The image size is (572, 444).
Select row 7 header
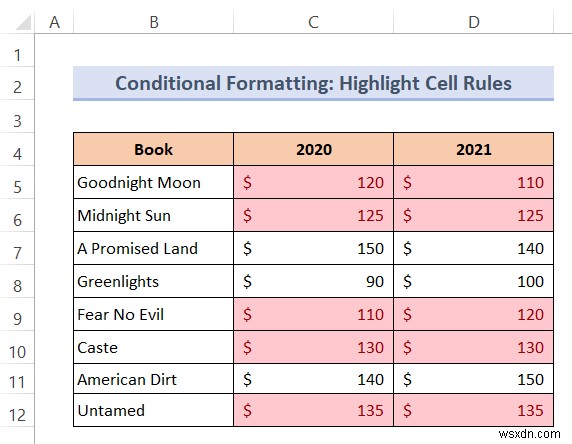[x=17, y=252]
